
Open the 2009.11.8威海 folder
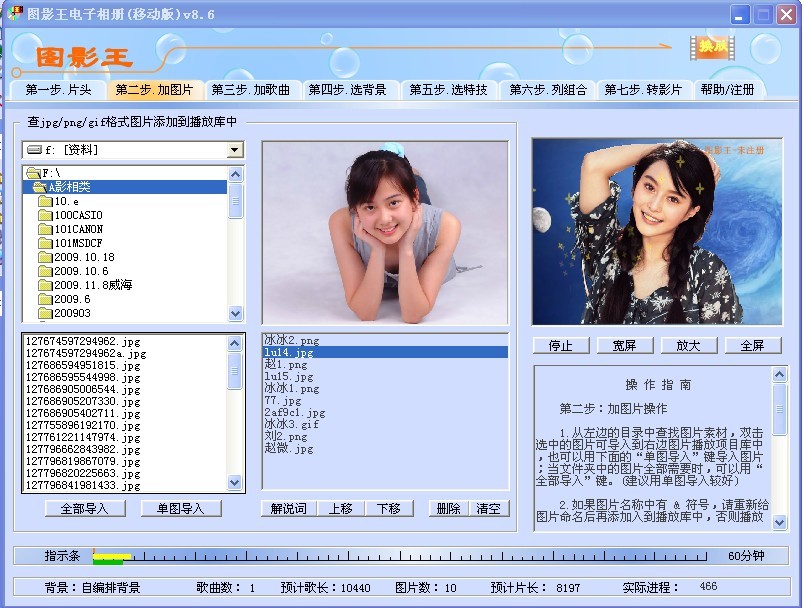click(85, 285)
